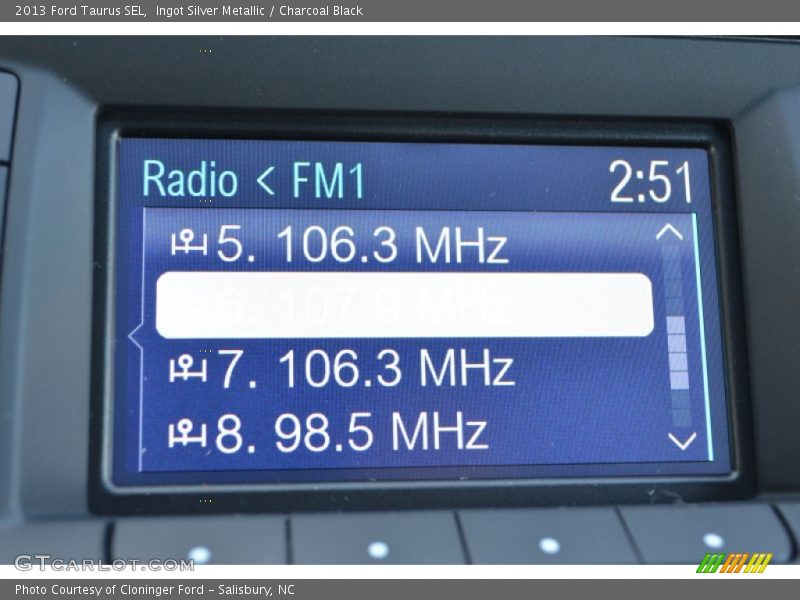Screen dimensions: 800x600
Task: Click the 2:51 clock display
Action: (x=651, y=182)
